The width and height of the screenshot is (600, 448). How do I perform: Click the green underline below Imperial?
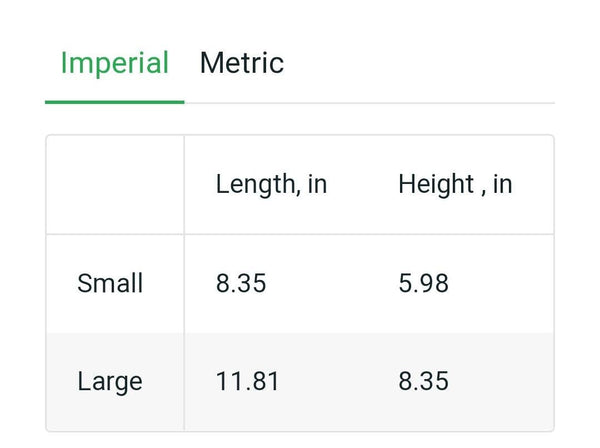[x=115, y=102]
